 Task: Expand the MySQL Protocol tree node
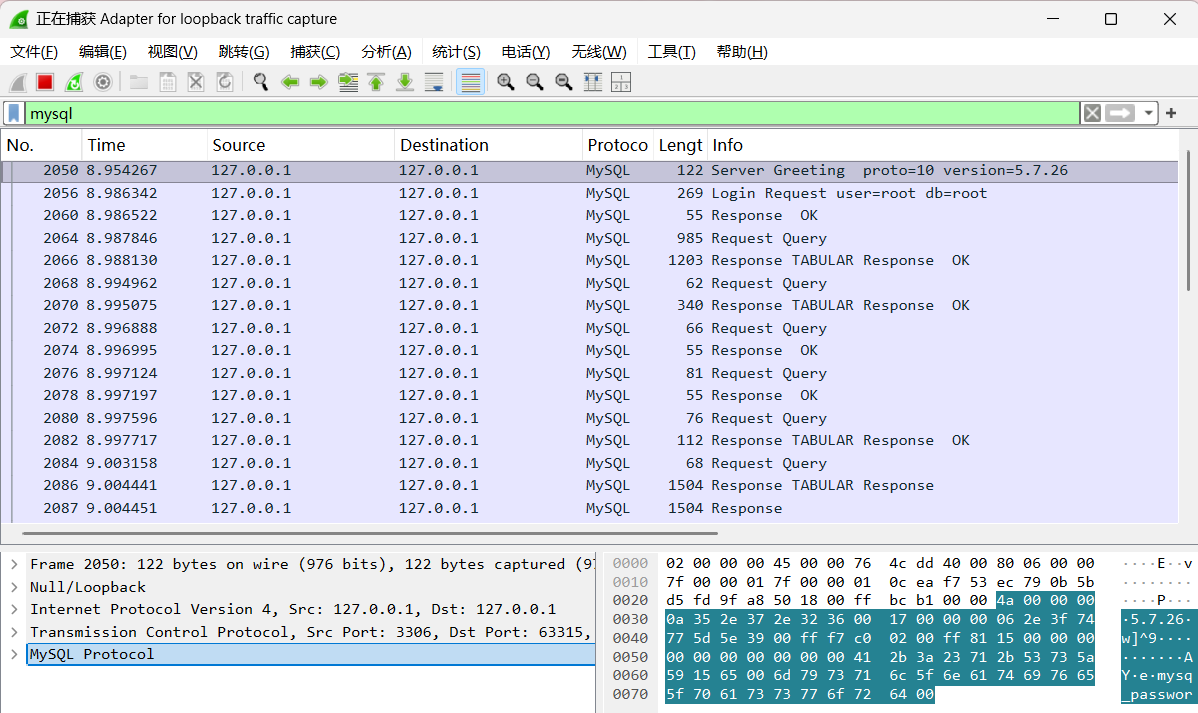pos(14,654)
